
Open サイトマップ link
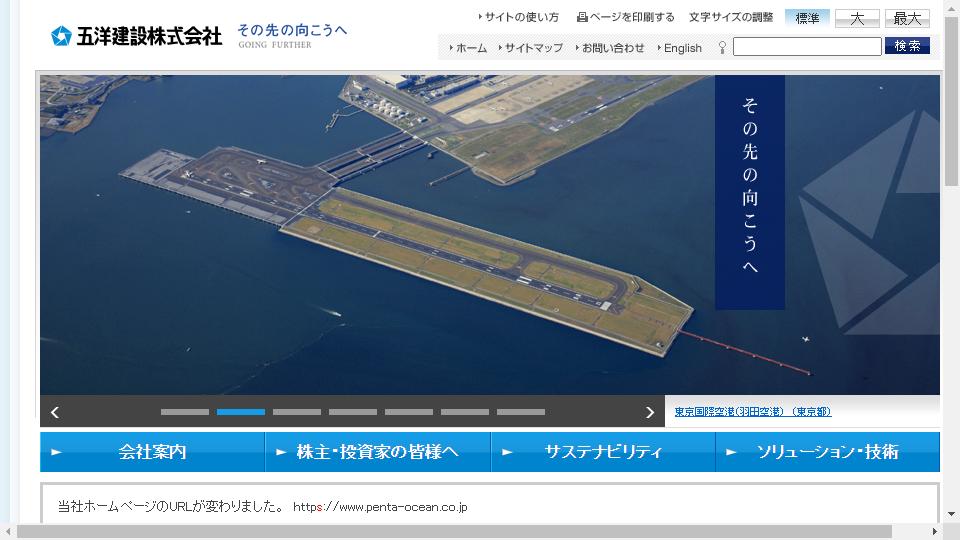[x=533, y=48]
